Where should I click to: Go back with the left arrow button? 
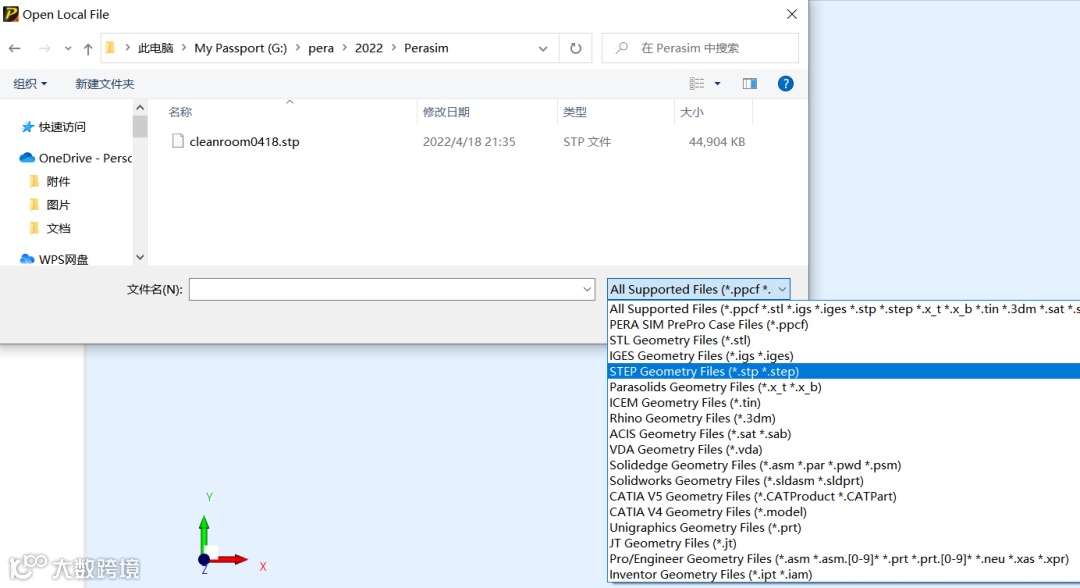pyautogui.click(x=14, y=48)
